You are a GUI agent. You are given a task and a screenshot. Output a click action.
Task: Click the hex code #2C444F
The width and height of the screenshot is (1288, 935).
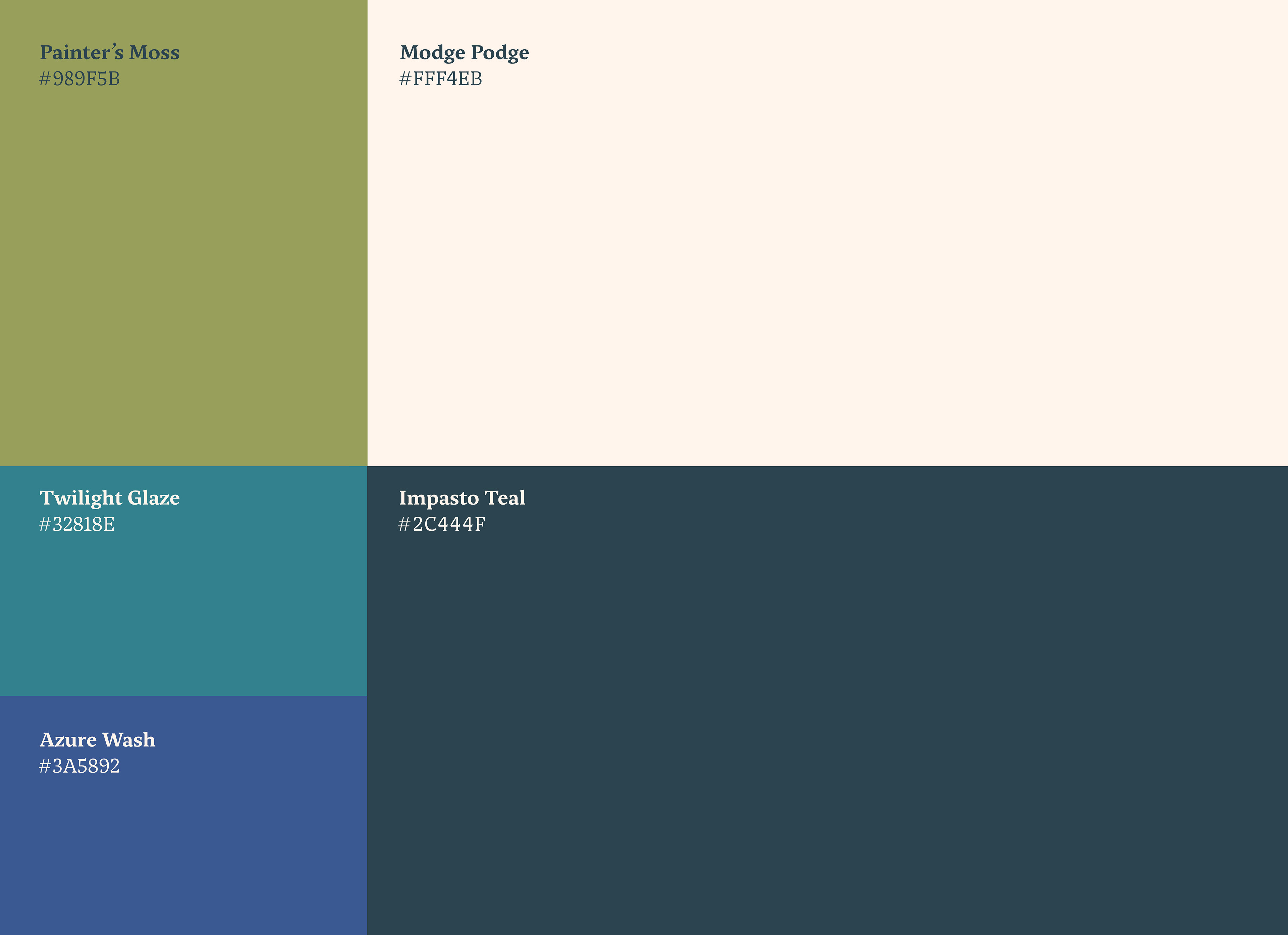[x=442, y=524]
